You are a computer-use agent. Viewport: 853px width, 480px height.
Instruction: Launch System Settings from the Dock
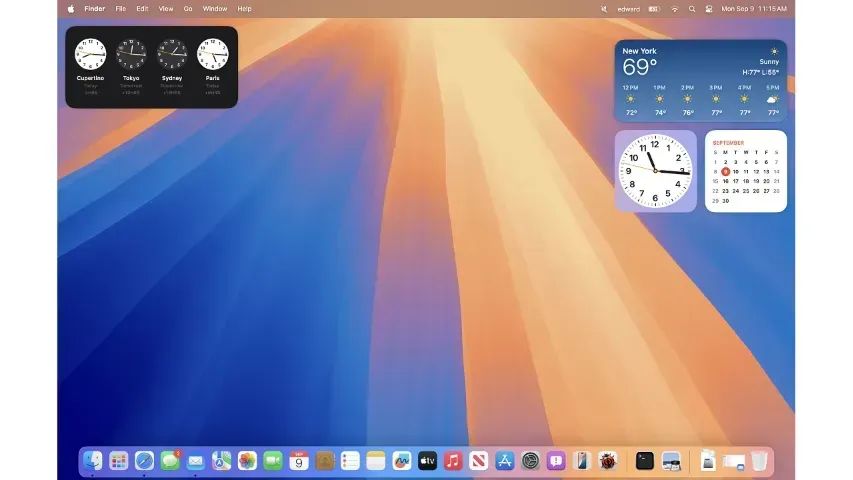pos(530,461)
